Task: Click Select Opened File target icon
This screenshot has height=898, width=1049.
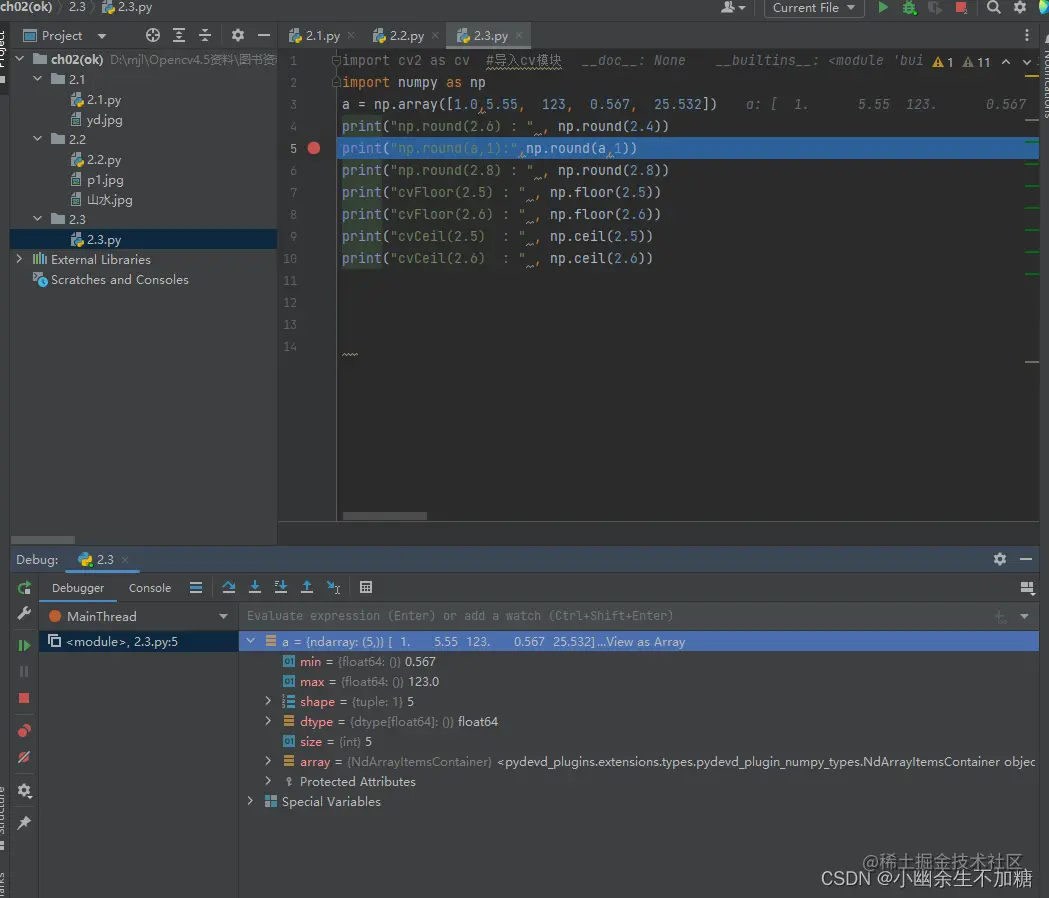Action: [153, 35]
